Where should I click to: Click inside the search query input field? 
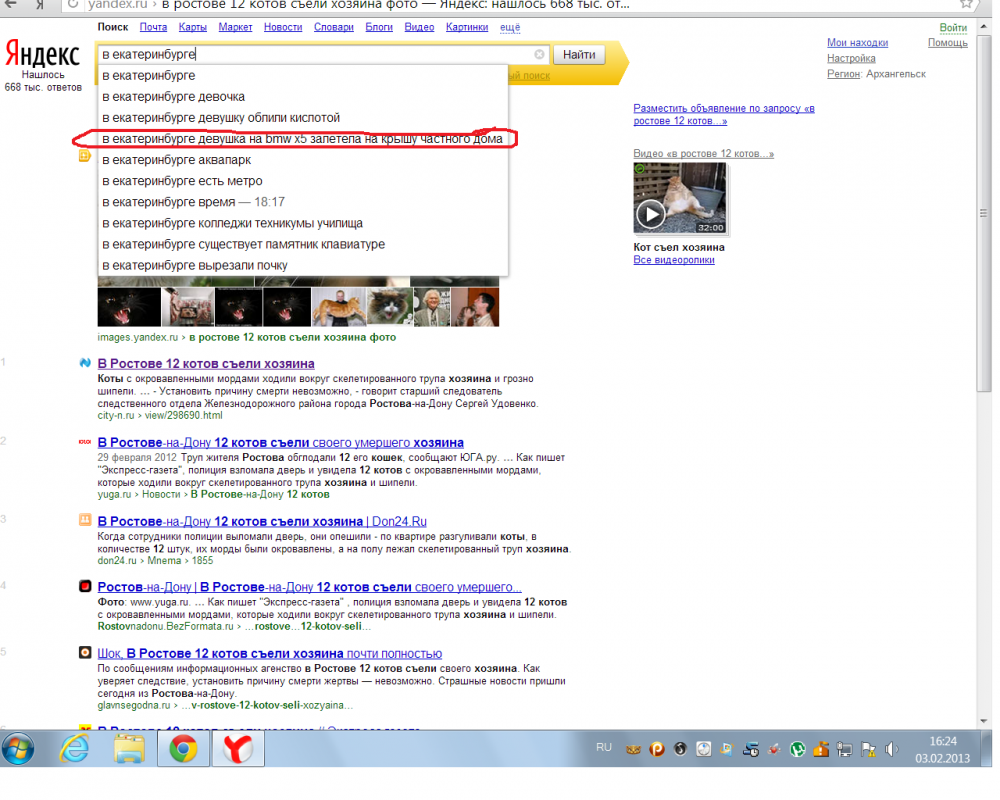(x=316, y=54)
